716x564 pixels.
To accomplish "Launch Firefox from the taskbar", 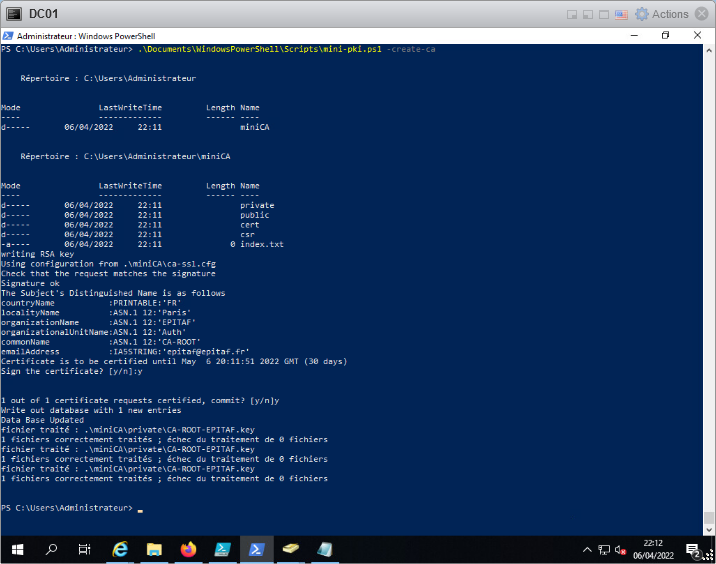I will 188,549.
